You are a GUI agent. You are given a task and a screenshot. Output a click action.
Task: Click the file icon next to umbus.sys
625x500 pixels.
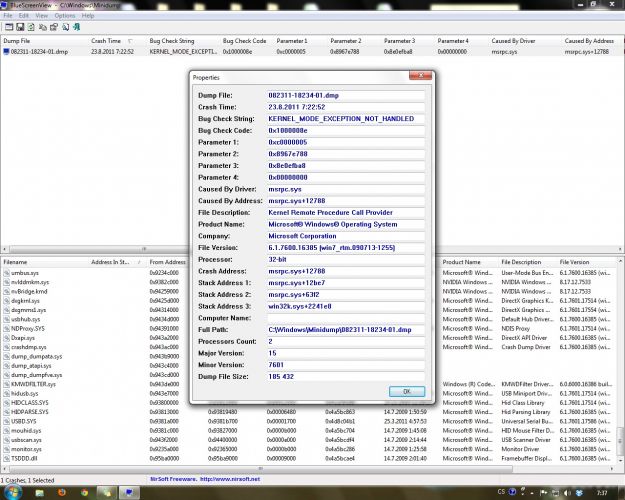6,273
